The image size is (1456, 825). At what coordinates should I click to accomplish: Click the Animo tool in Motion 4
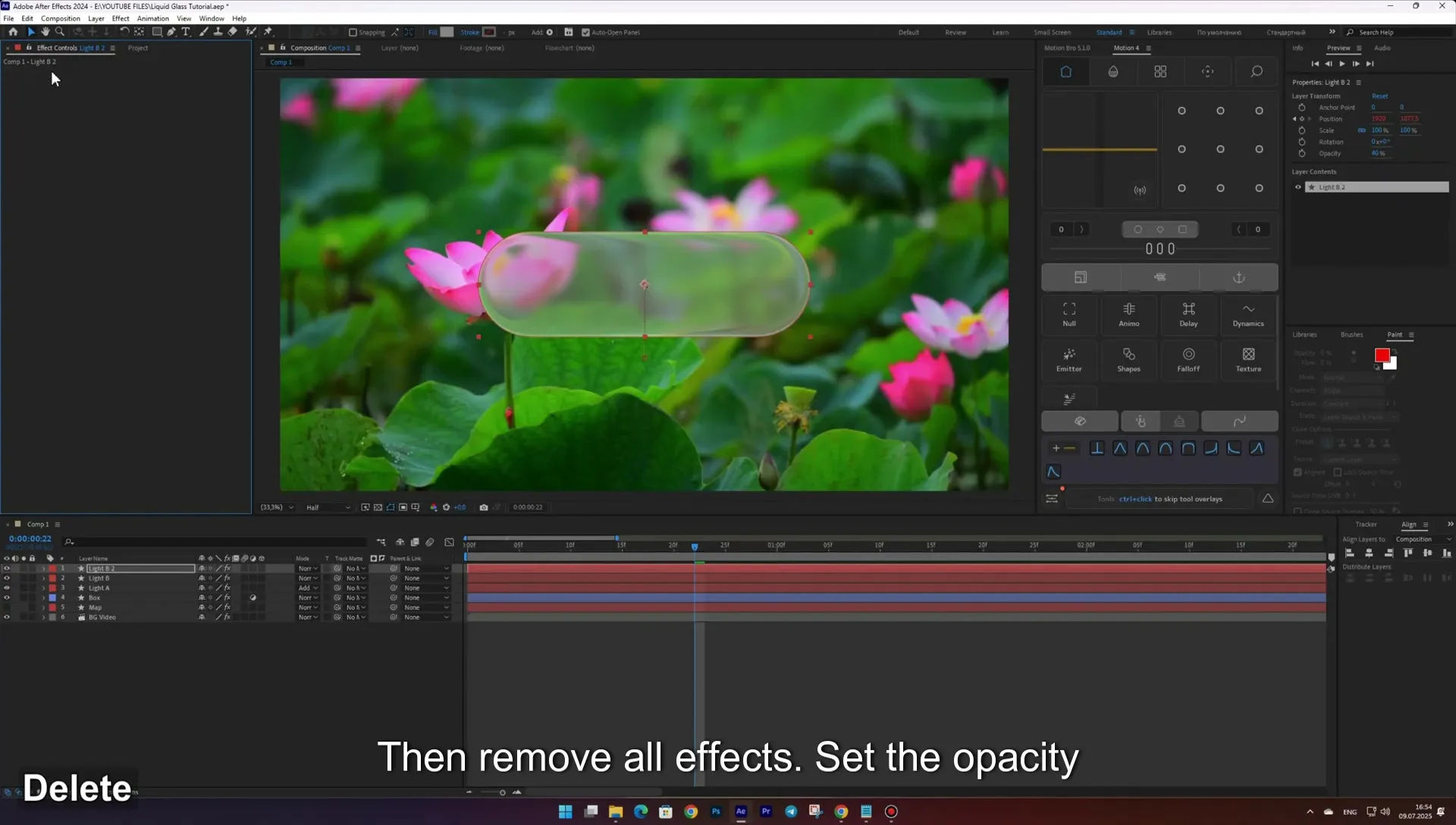click(x=1129, y=314)
